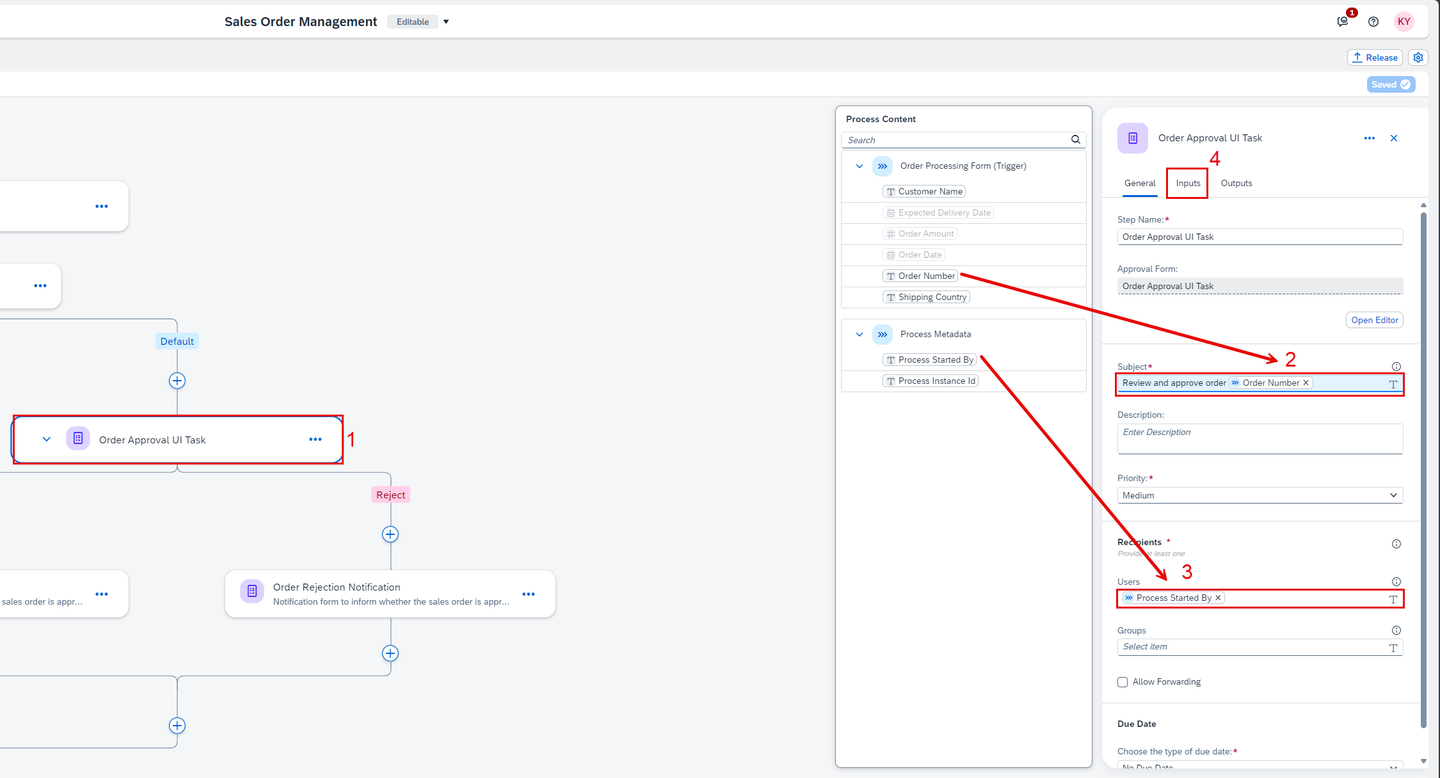
Task: Open the help question mark icon
Action: click(1373, 22)
